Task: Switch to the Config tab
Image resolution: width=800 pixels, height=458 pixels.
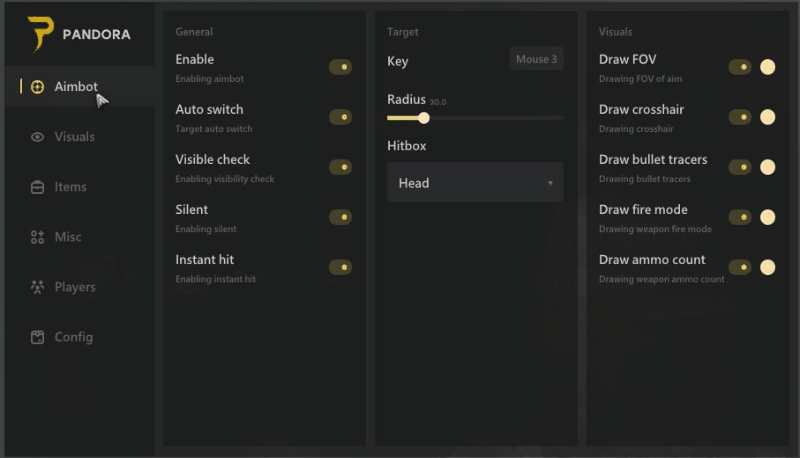Action: coord(73,337)
